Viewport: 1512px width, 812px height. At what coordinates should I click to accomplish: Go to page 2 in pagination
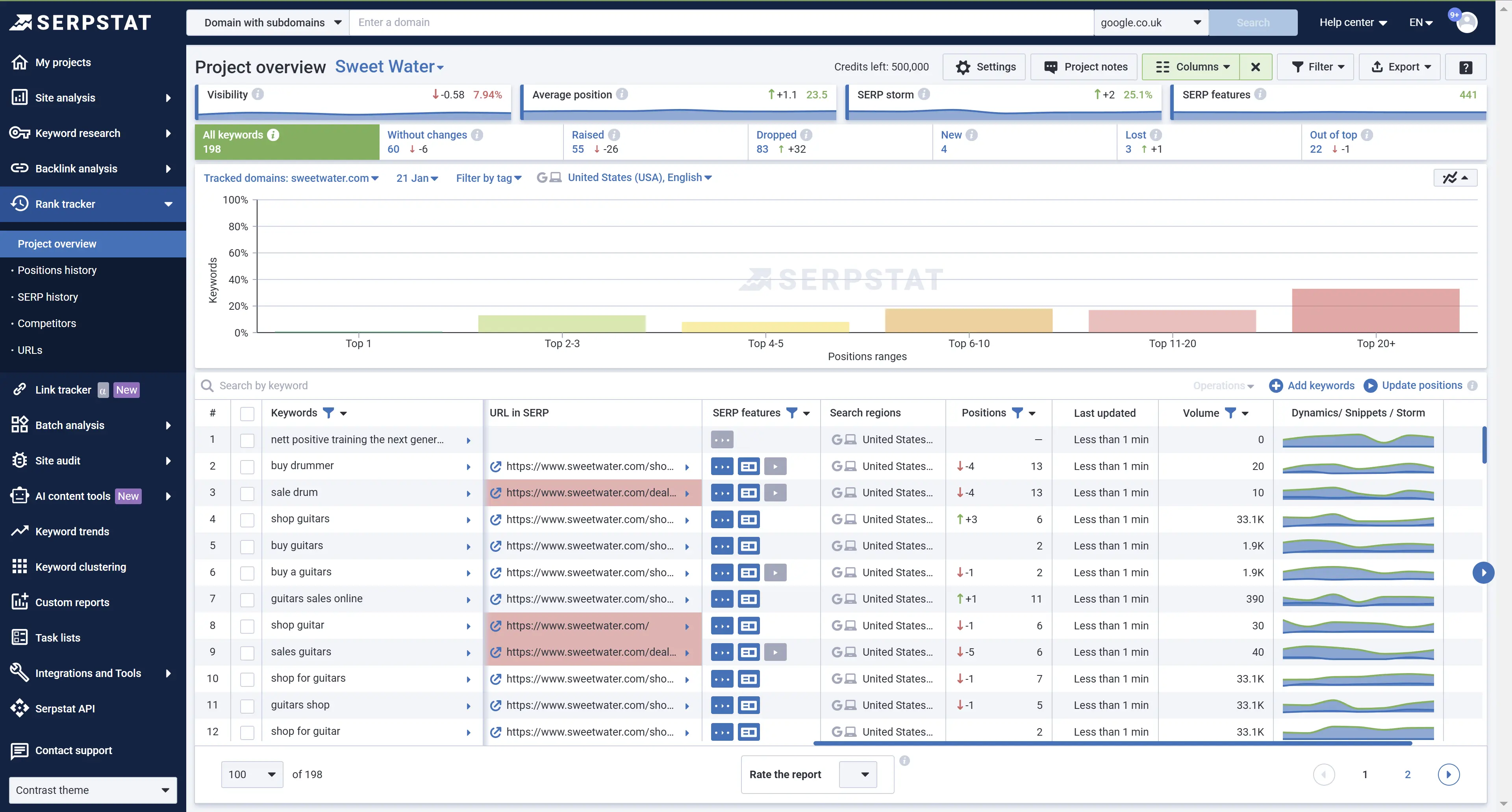[x=1408, y=775]
